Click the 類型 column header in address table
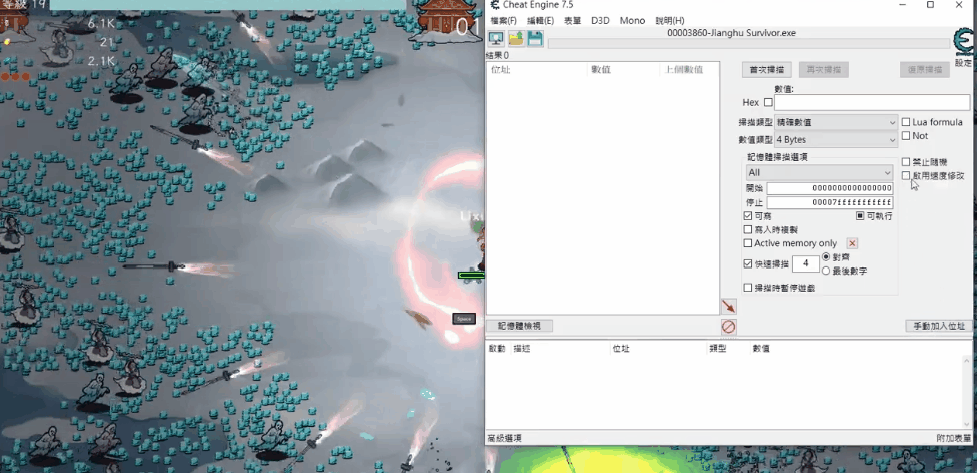 pyautogui.click(x=728, y=349)
